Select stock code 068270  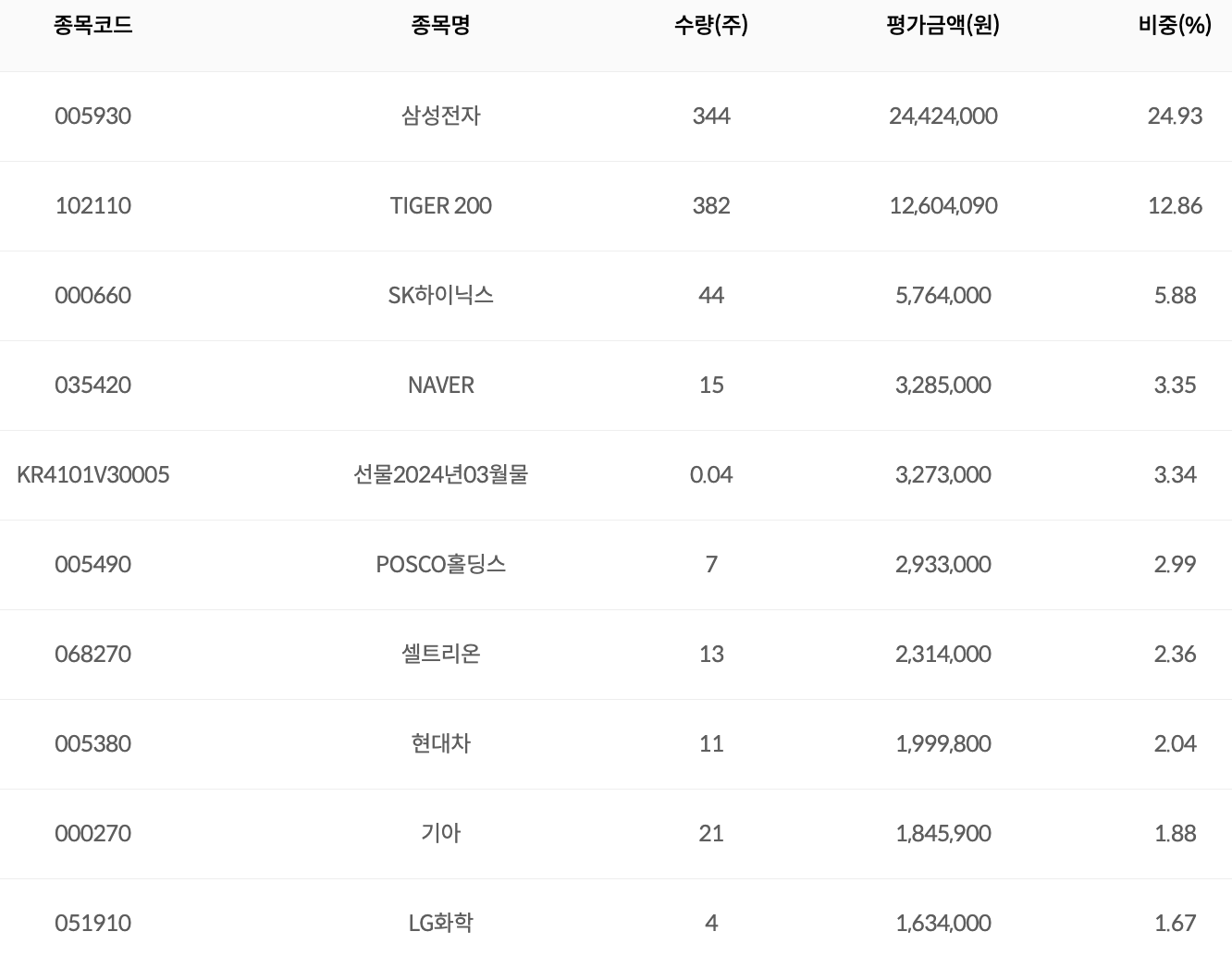click(x=92, y=654)
